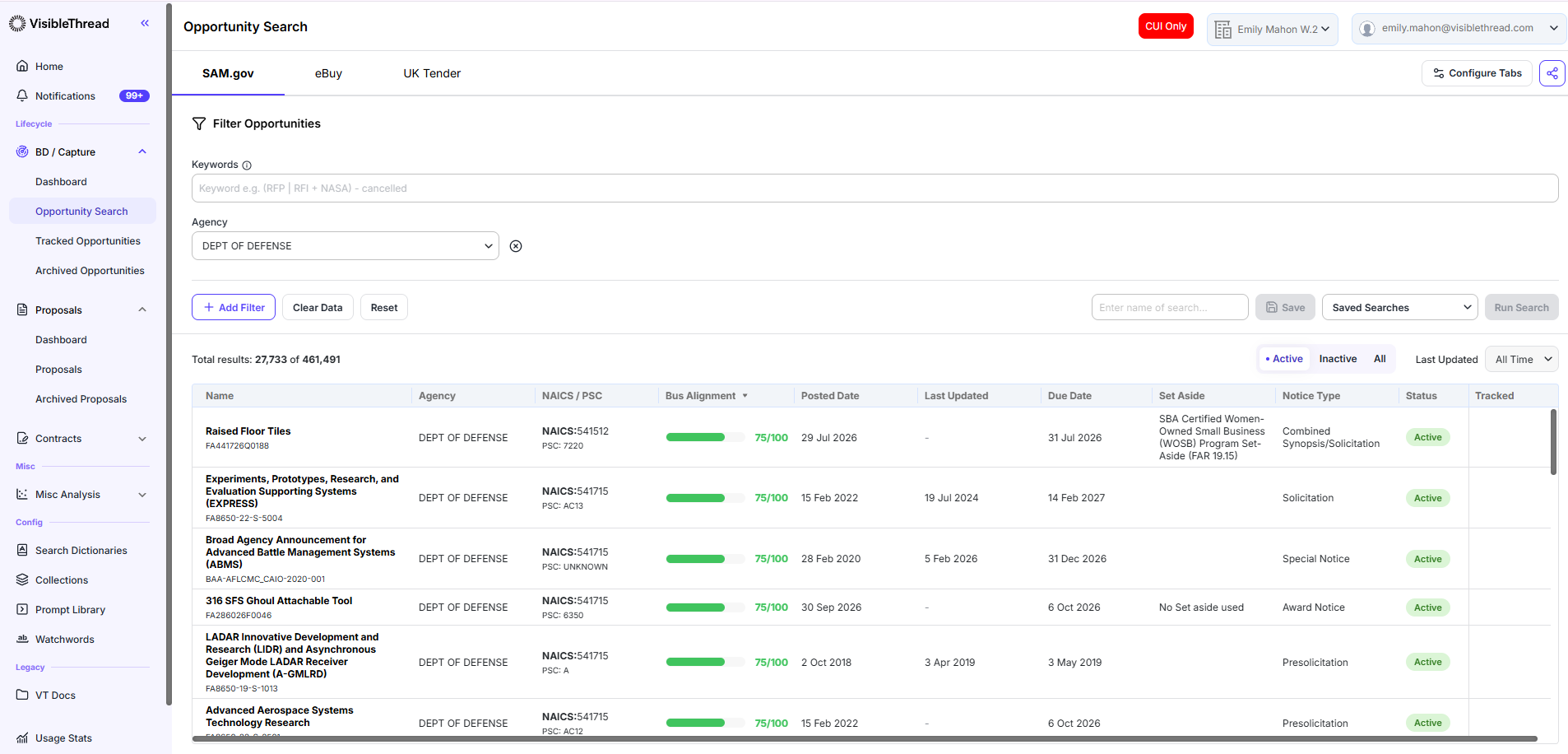Open Notifications bell icon

pyautogui.click(x=22, y=95)
